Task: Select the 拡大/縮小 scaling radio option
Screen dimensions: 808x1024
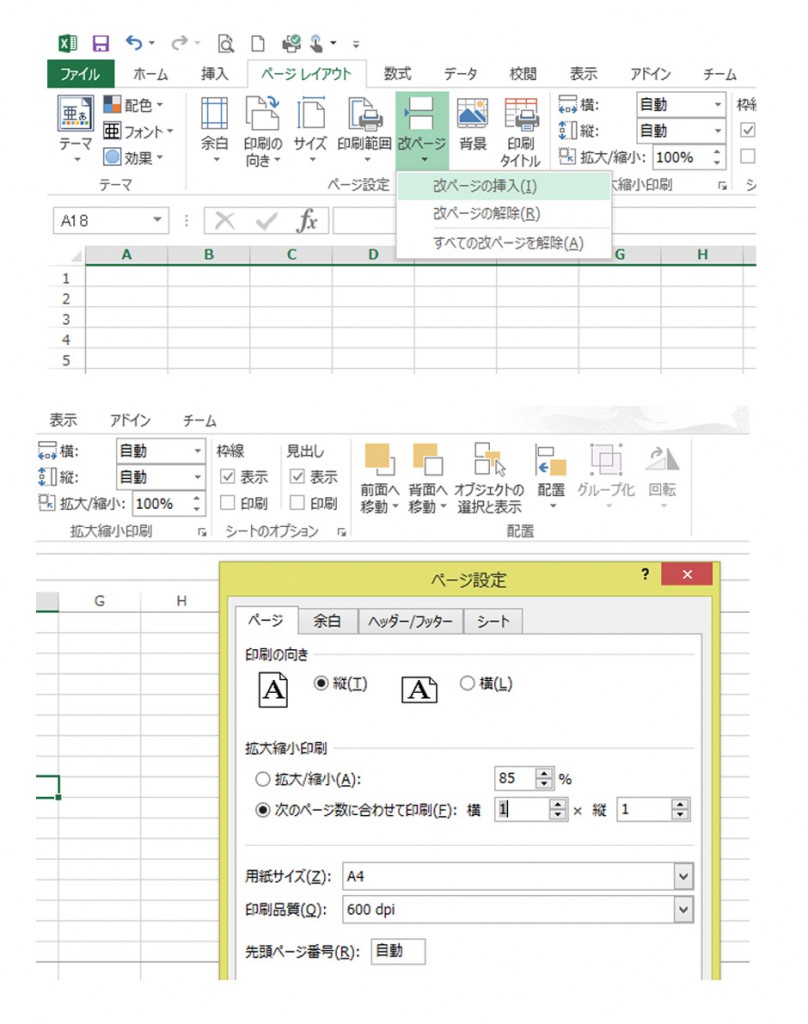Action: pyautogui.click(x=264, y=779)
